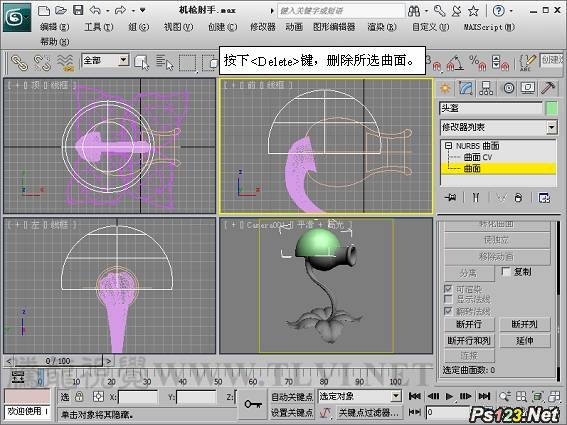Click the 延伸 button
This screenshot has height=425, width=567.
(525, 341)
